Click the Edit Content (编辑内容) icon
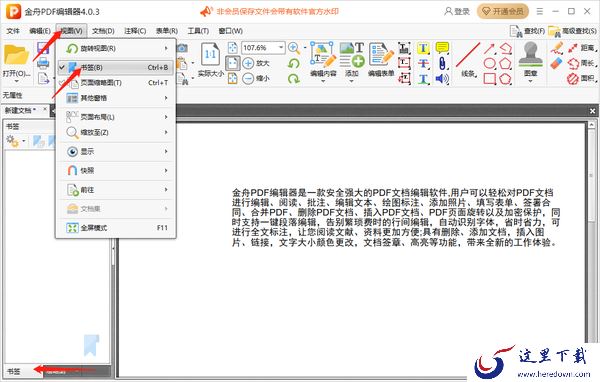 coord(323,55)
